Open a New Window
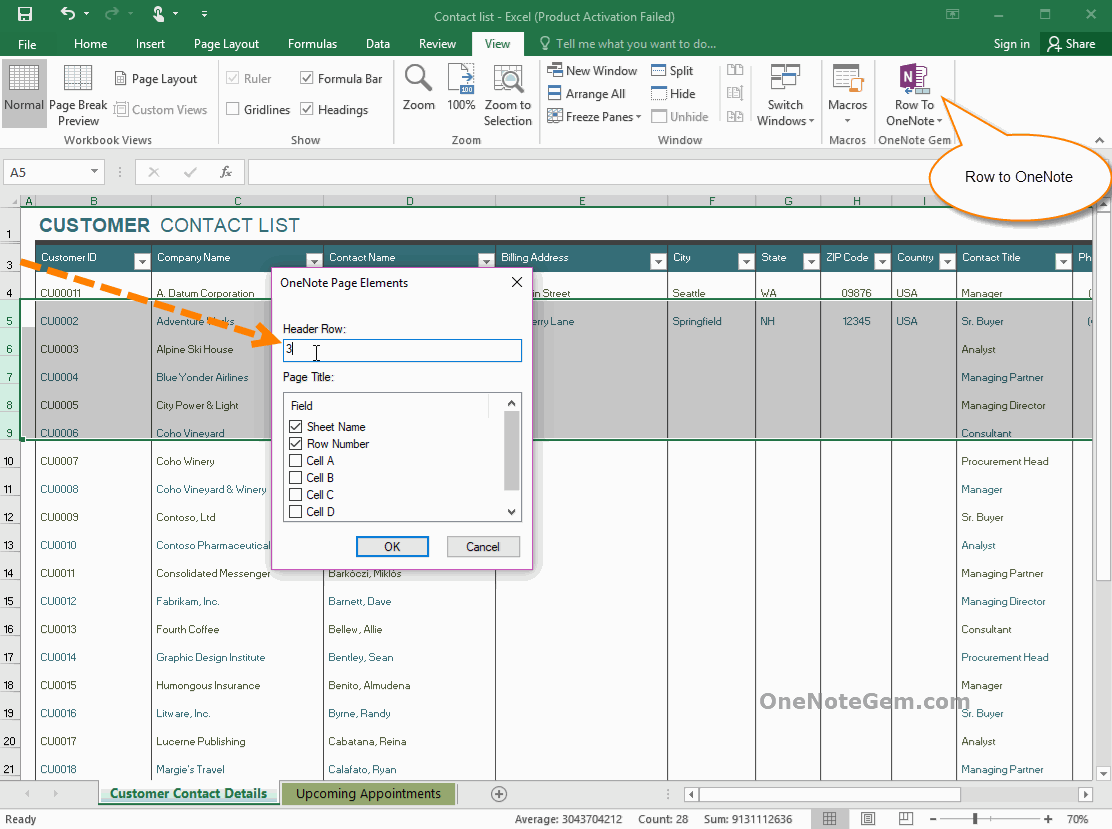 (592, 70)
